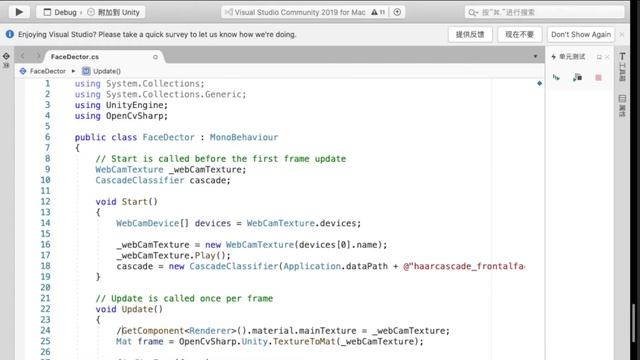The width and height of the screenshot is (640, 360).
Task: Click the global search field
Action: 544,12
